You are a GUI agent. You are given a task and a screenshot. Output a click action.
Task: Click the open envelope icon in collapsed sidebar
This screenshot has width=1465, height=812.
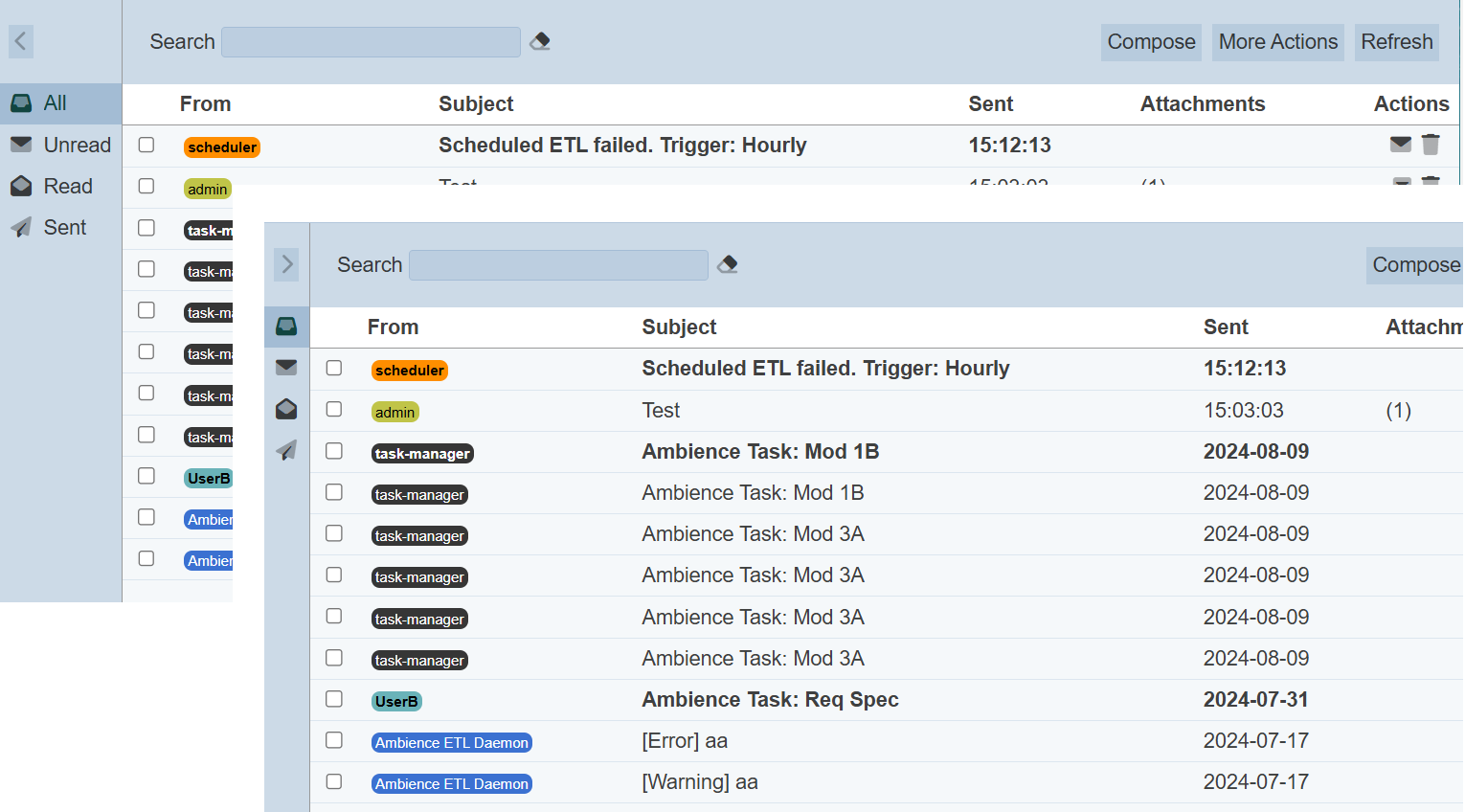[x=286, y=409]
